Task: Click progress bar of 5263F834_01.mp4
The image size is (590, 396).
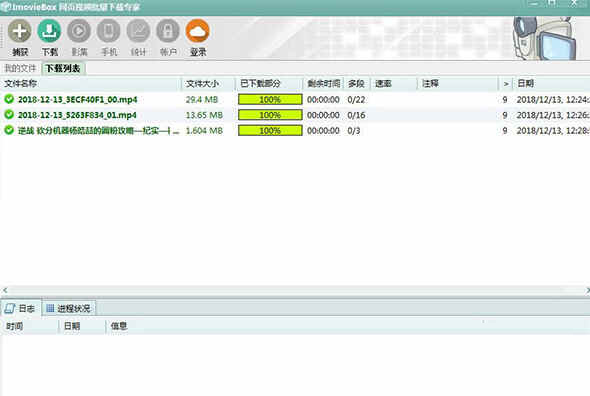Action: tap(270, 115)
